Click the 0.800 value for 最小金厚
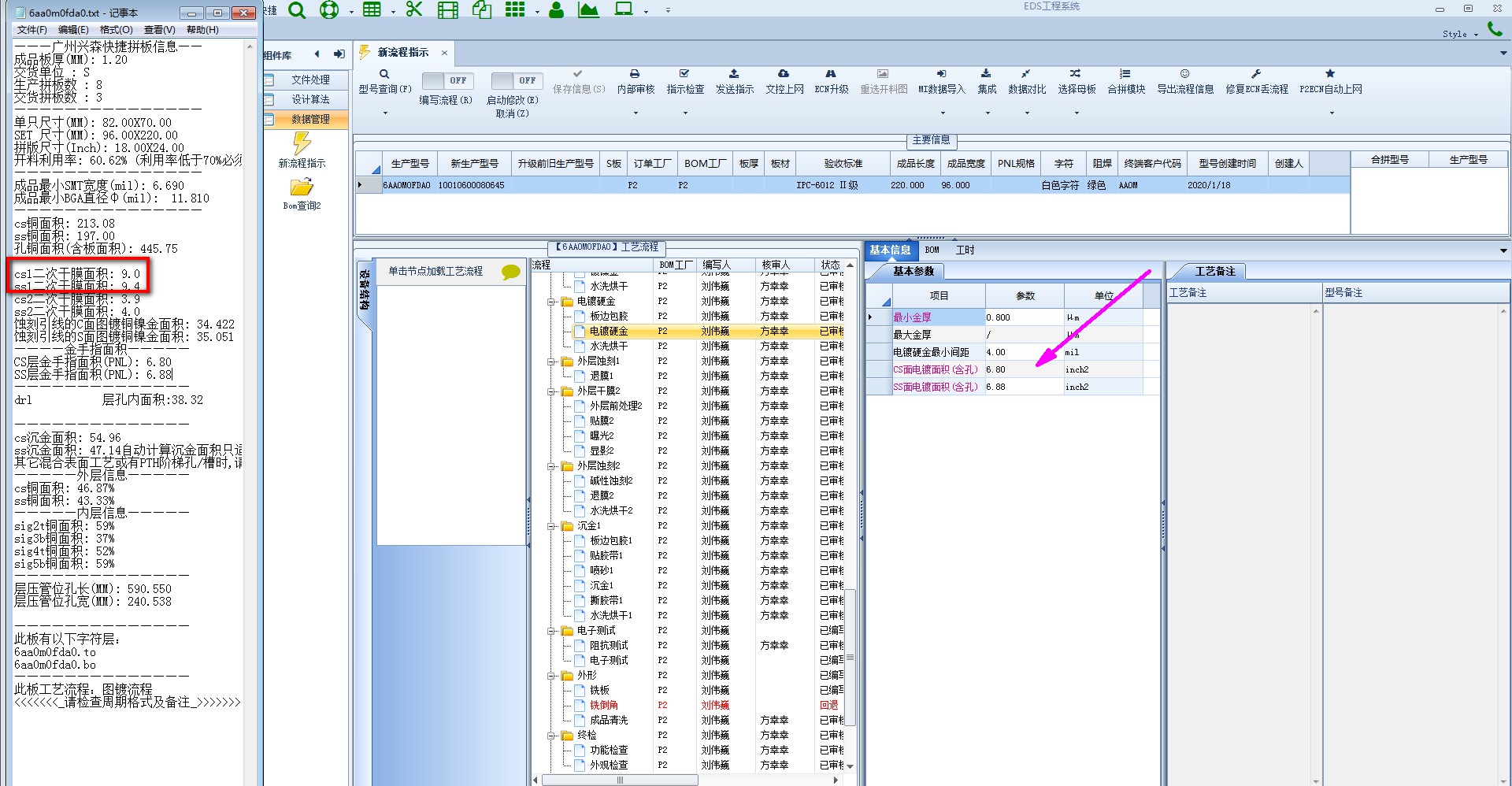The height and width of the screenshot is (786, 1512). 1024,318
